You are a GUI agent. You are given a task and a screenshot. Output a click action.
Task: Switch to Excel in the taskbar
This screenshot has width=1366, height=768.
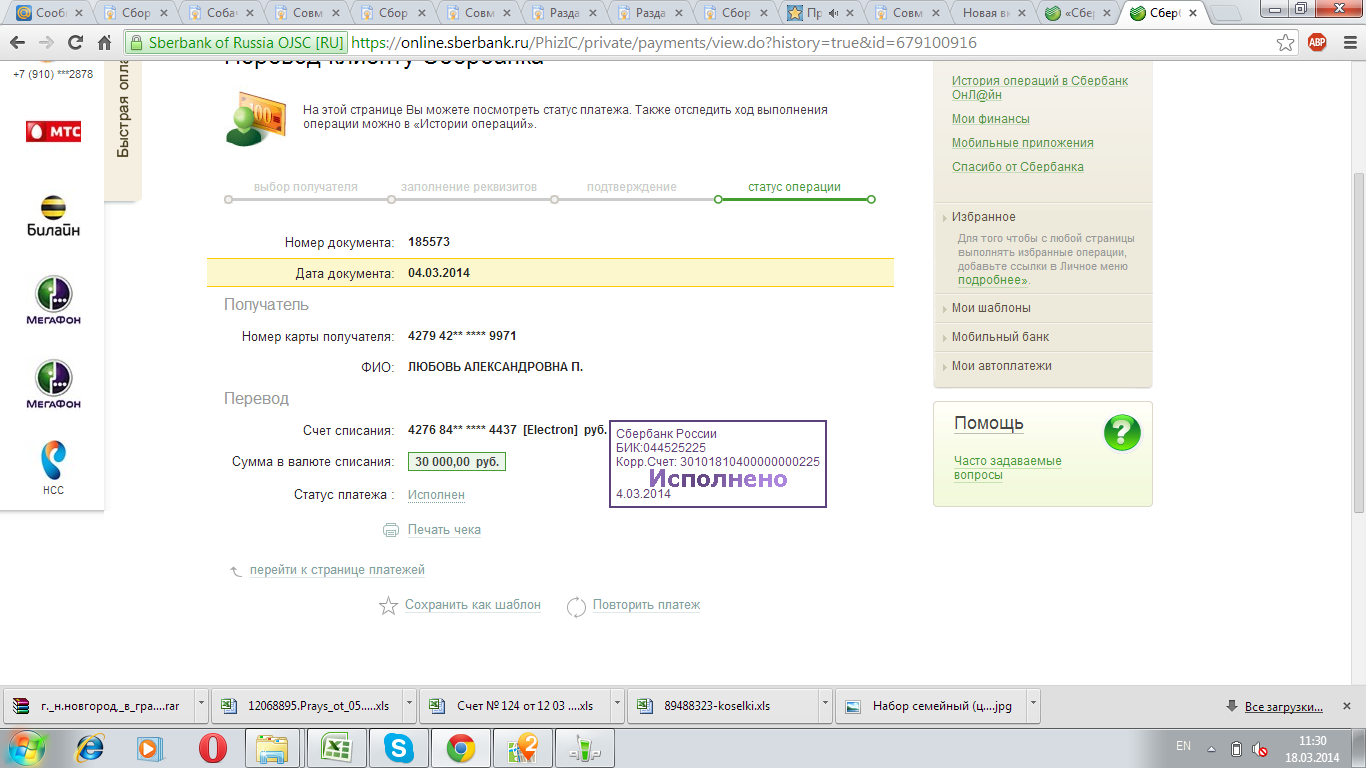335,747
